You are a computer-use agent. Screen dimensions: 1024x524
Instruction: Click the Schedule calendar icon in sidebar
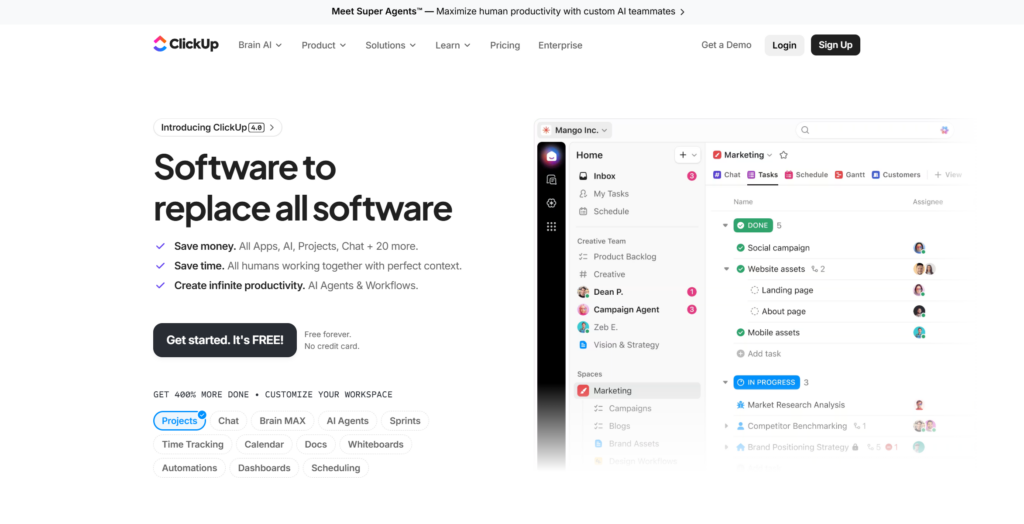(583, 211)
